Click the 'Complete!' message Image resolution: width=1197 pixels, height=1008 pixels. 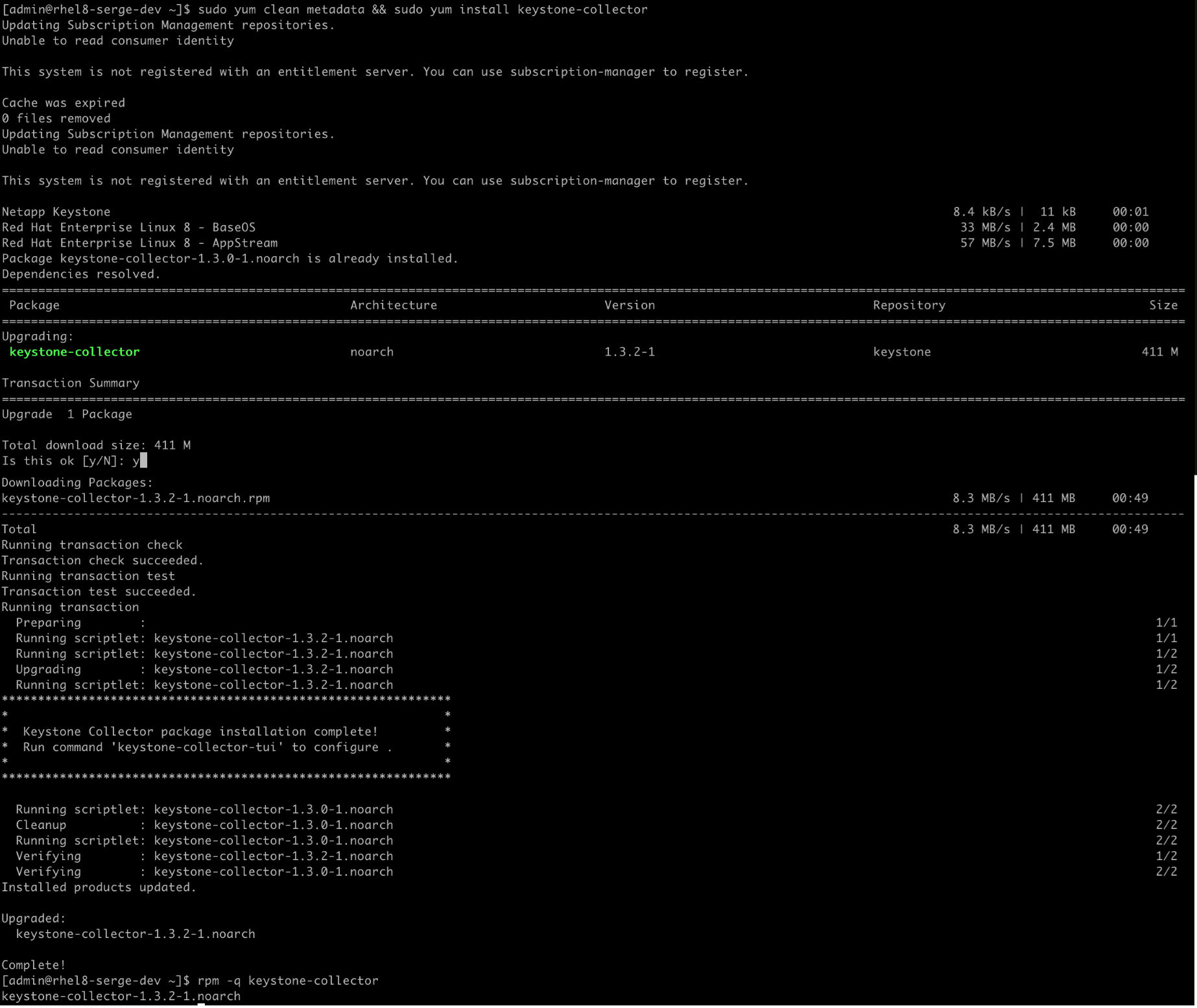34,966
